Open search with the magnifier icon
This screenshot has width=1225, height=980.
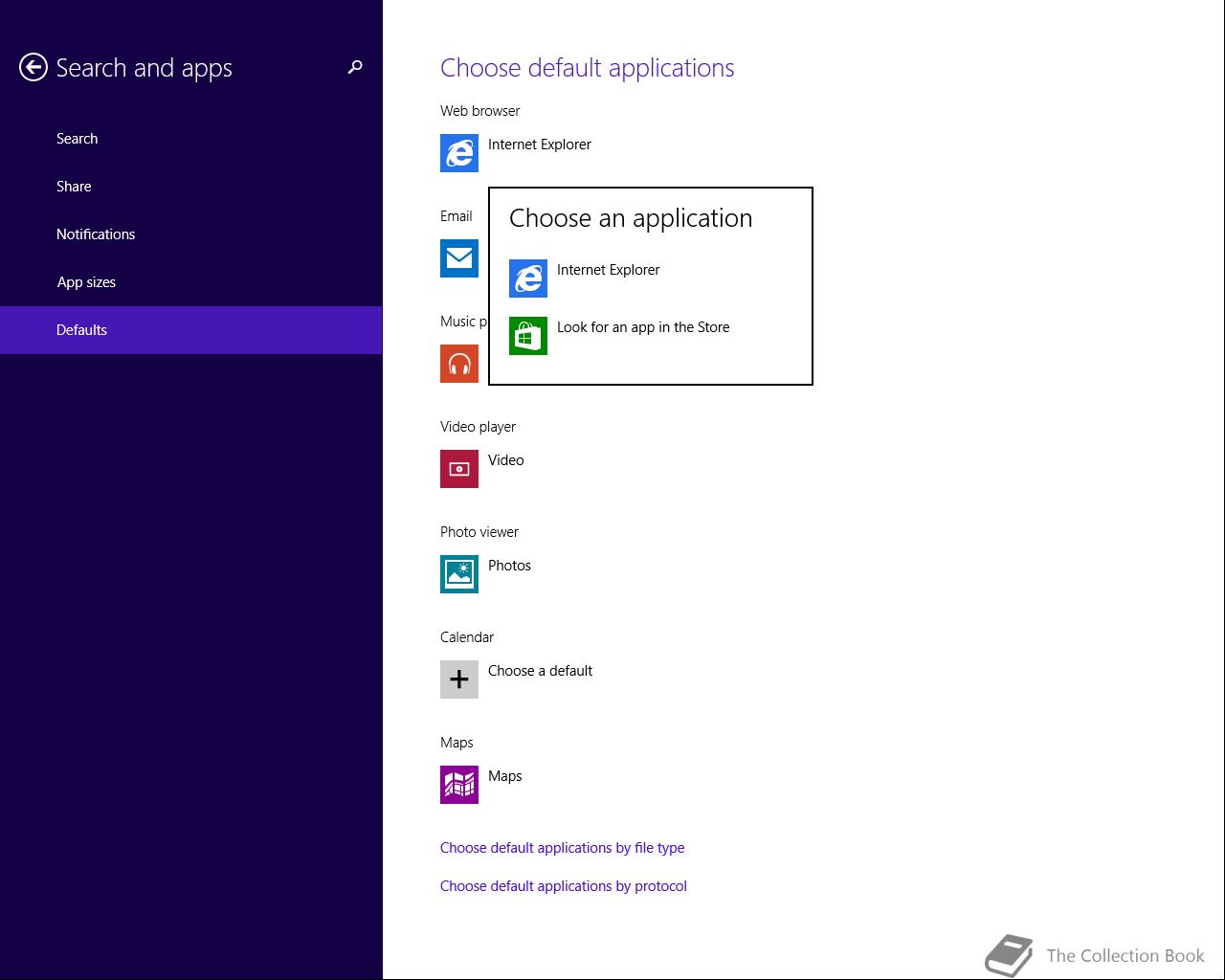point(355,67)
